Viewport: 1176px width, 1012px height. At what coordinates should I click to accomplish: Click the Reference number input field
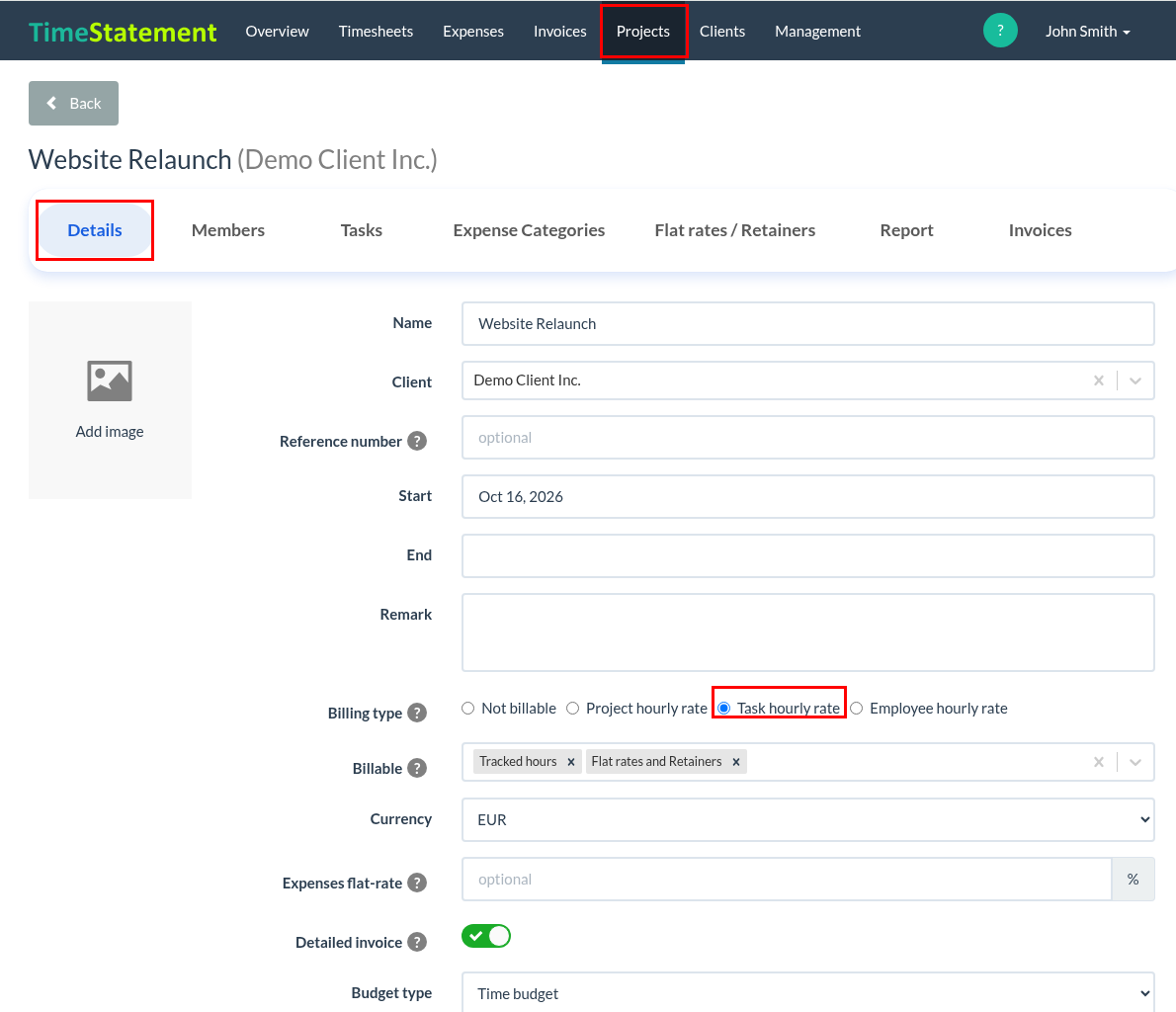pos(807,438)
